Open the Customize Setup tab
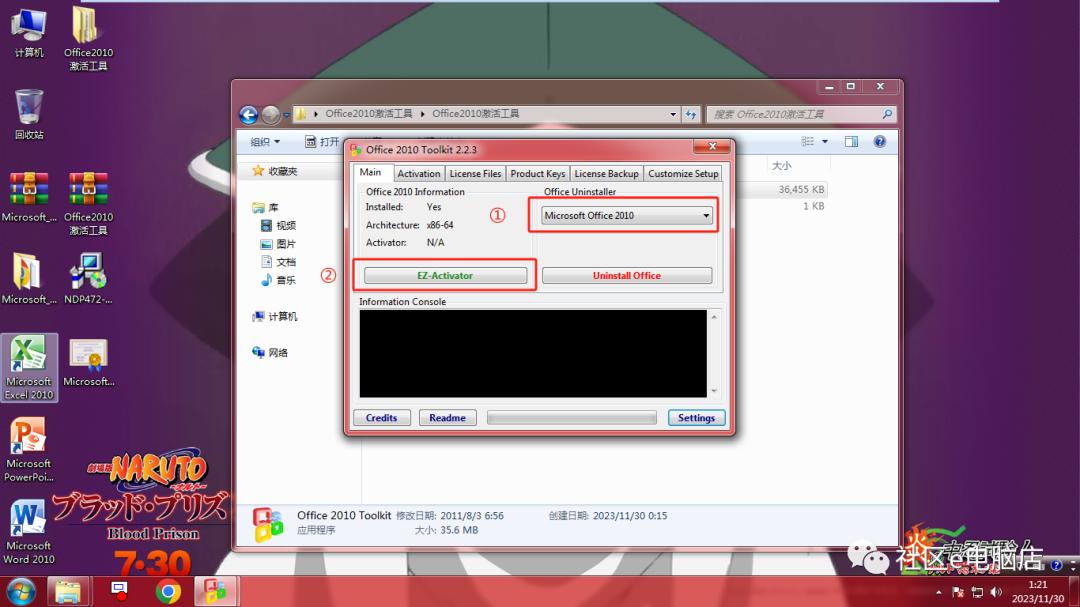This screenshot has width=1080, height=607. click(x=683, y=174)
